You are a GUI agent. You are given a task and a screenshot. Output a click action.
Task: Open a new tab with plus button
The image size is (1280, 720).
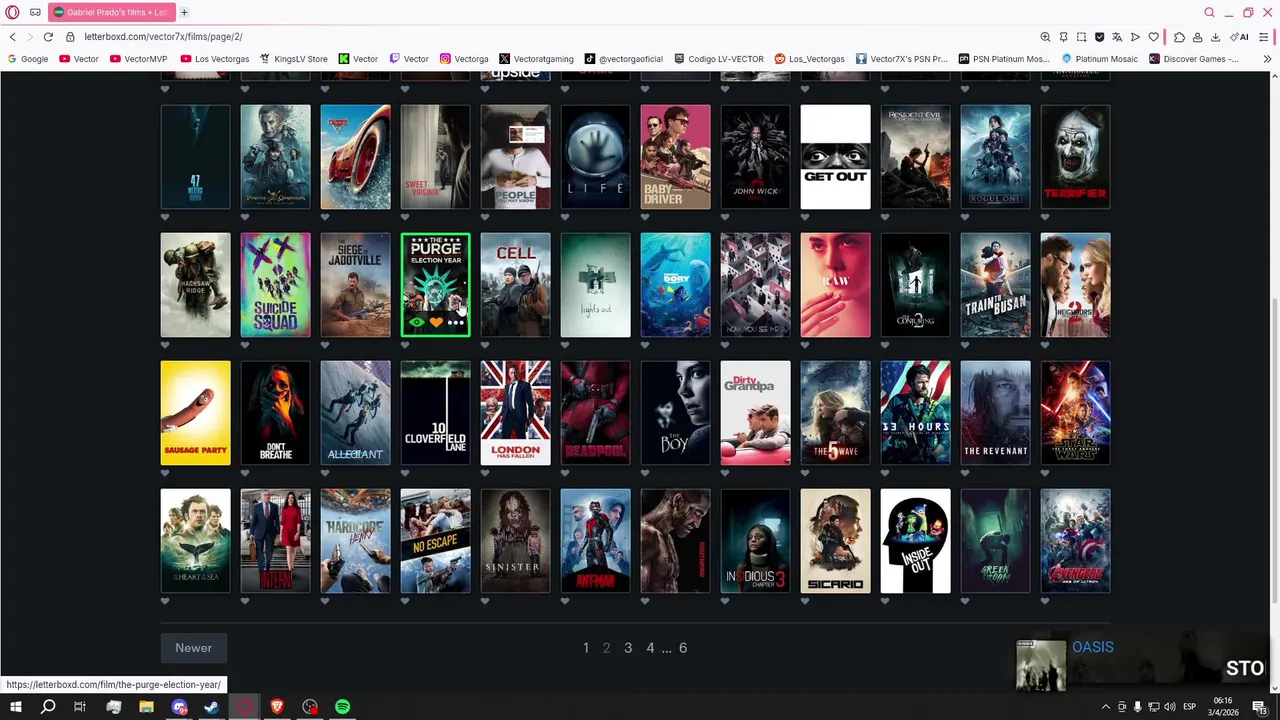point(184,12)
